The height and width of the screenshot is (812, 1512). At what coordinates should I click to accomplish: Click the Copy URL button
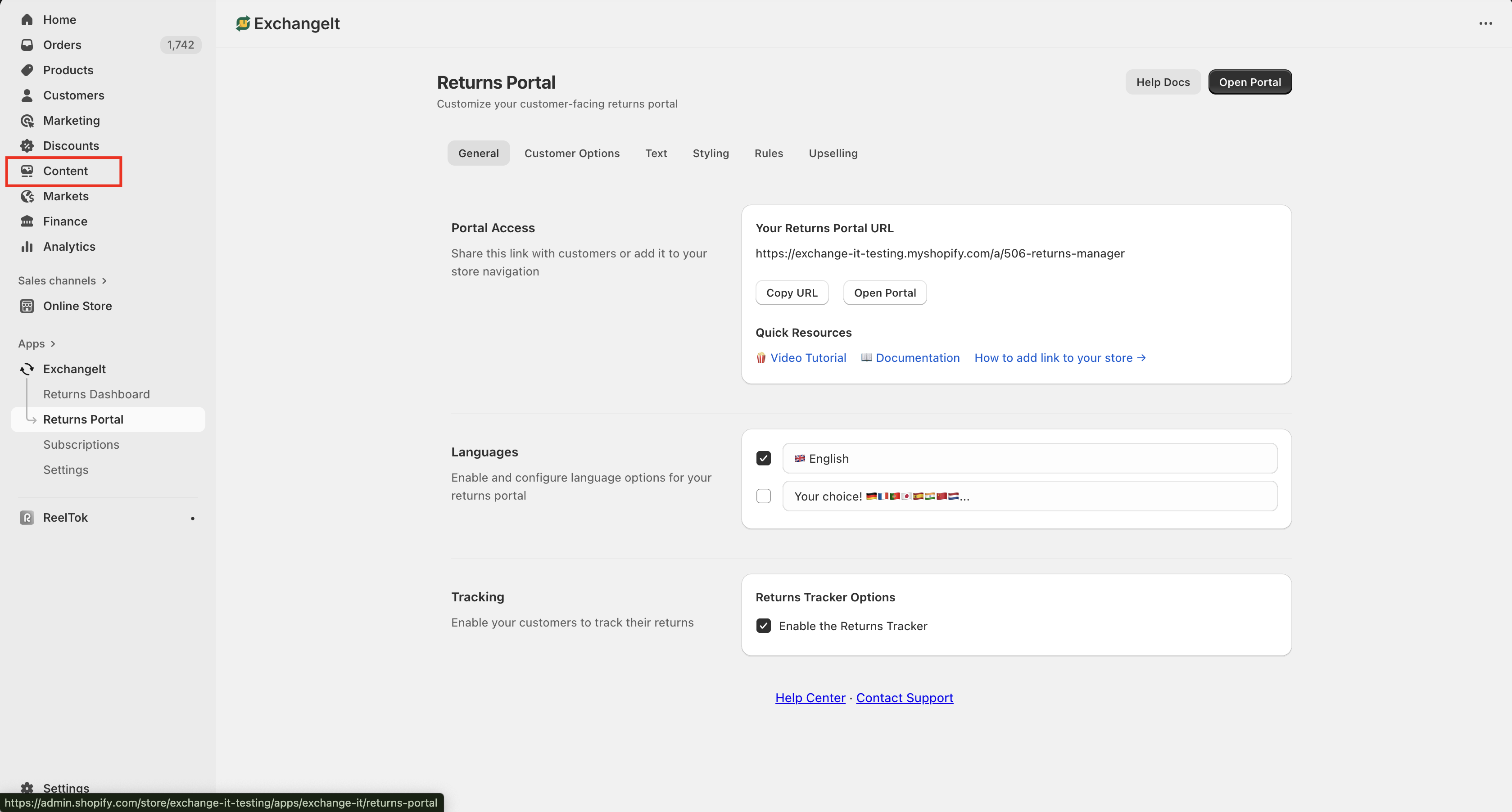coord(791,293)
